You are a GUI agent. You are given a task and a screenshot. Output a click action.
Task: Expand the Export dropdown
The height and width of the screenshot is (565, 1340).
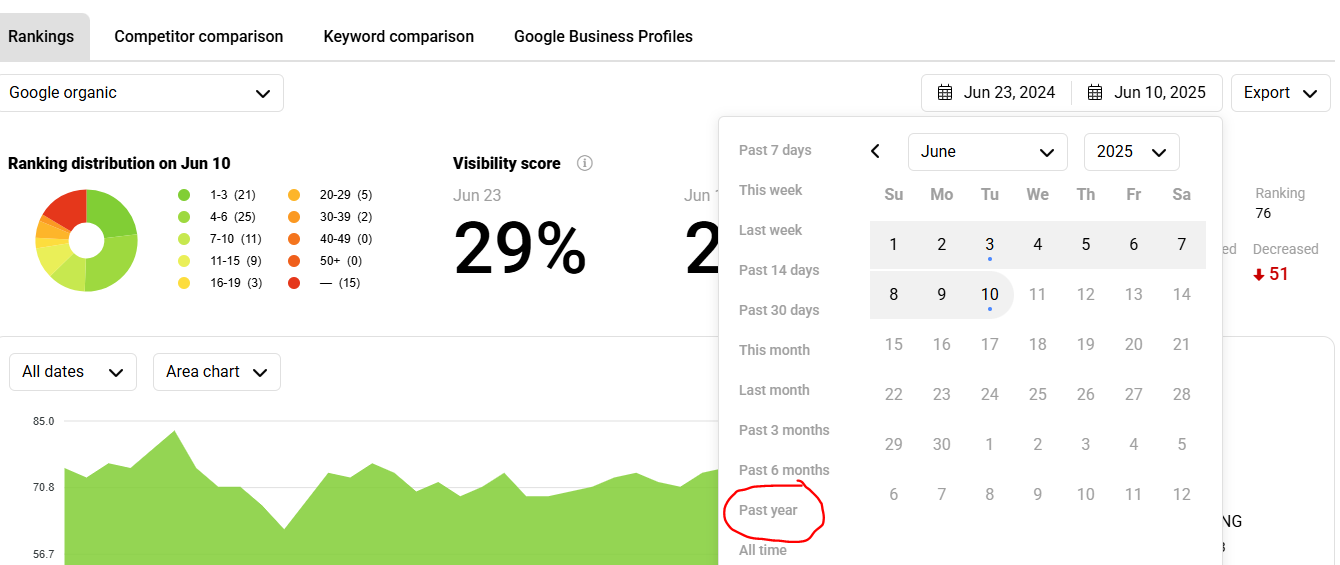(1280, 93)
